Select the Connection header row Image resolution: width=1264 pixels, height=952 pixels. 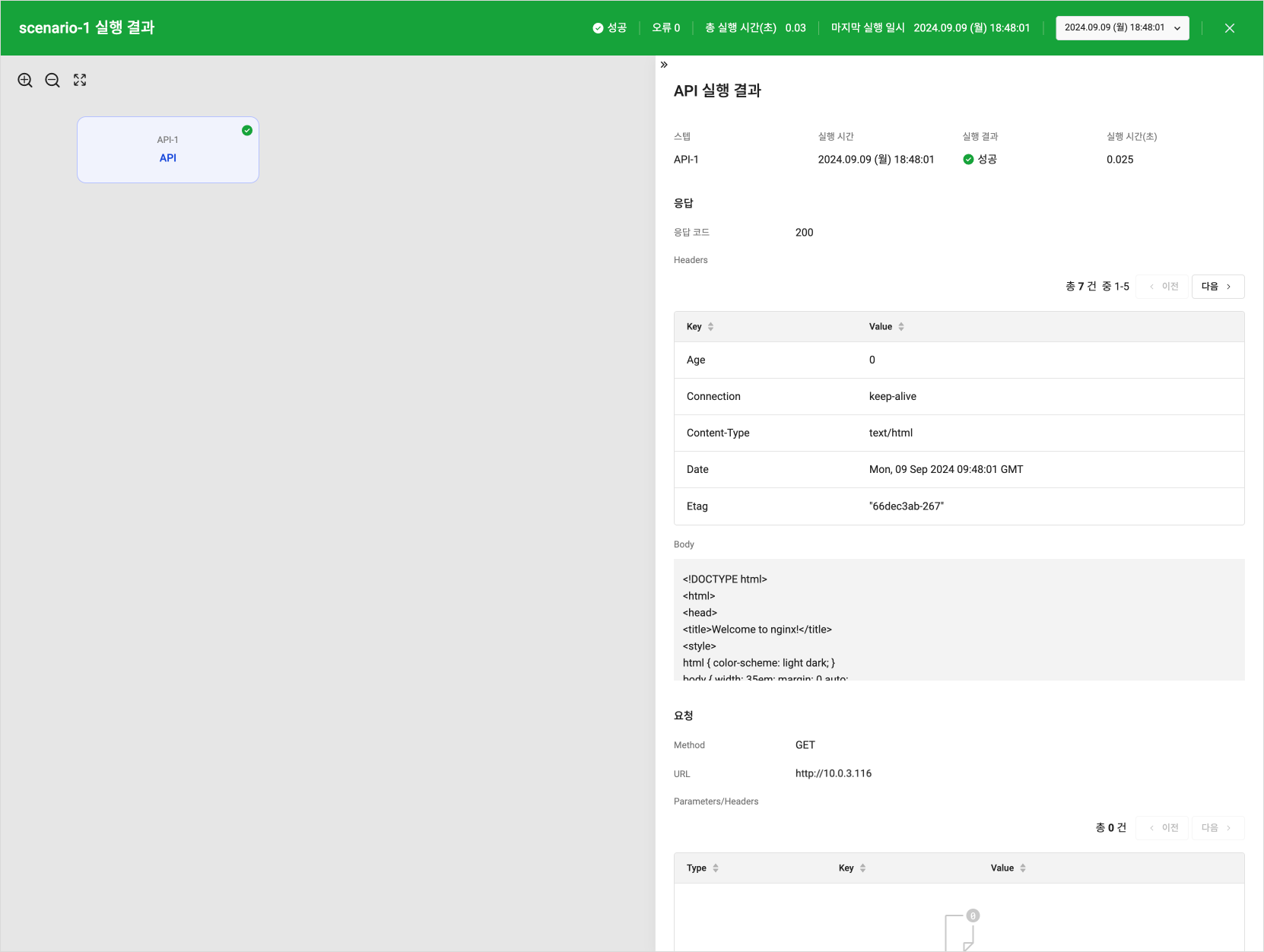coord(959,397)
